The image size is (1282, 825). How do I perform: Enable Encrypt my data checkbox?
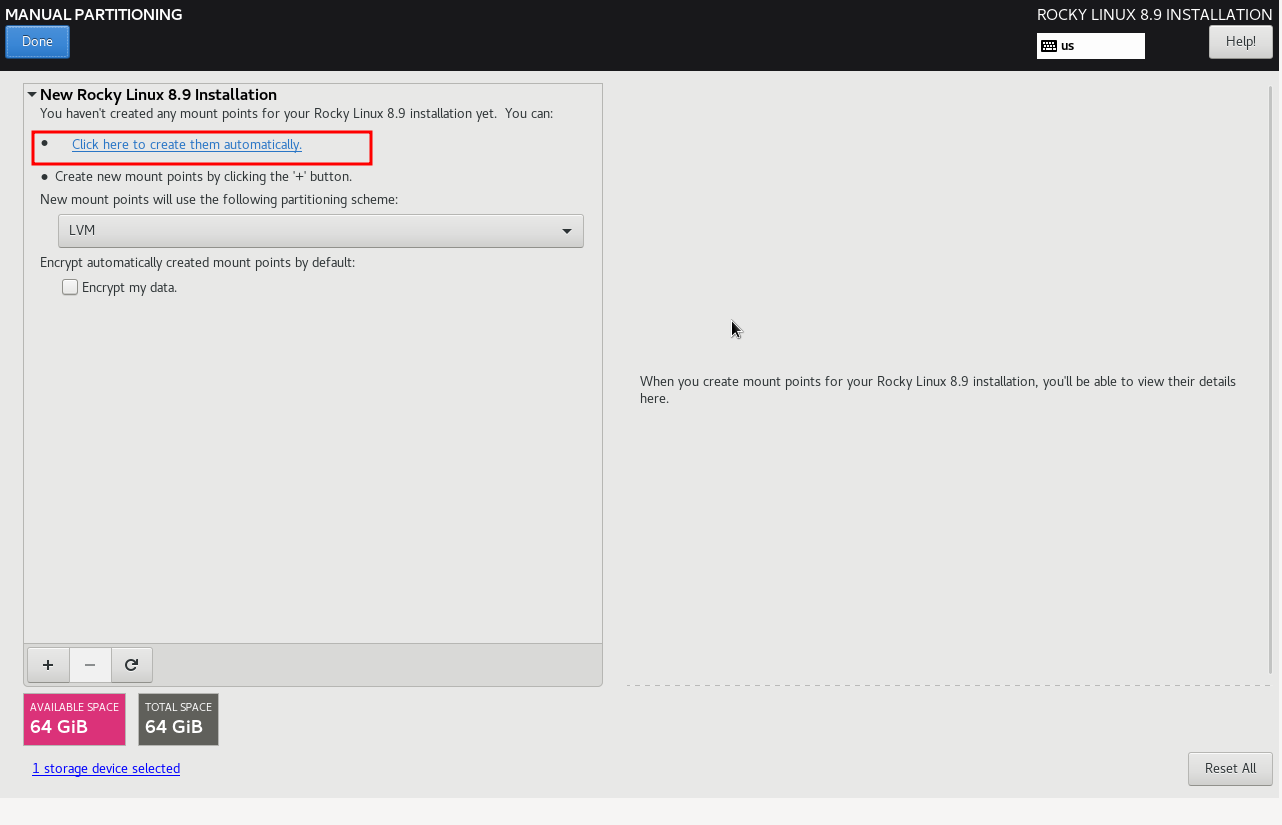tap(70, 288)
